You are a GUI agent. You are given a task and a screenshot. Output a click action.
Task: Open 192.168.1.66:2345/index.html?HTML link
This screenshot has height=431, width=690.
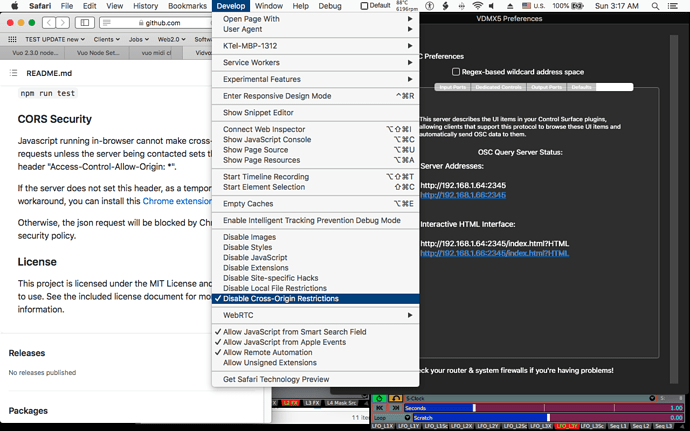(x=495, y=253)
